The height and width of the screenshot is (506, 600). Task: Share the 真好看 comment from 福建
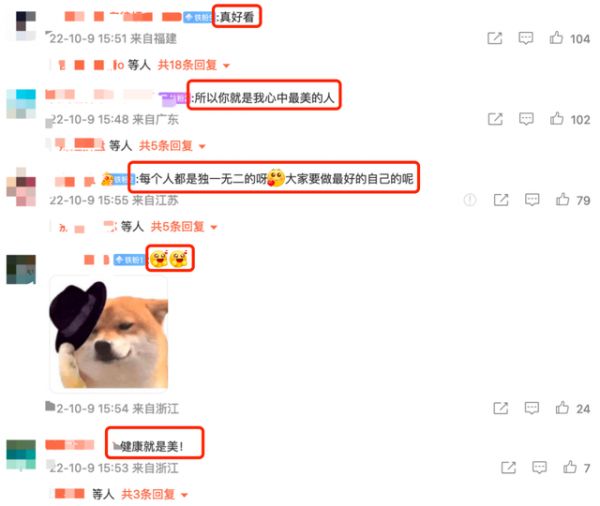tap(495, 38)
